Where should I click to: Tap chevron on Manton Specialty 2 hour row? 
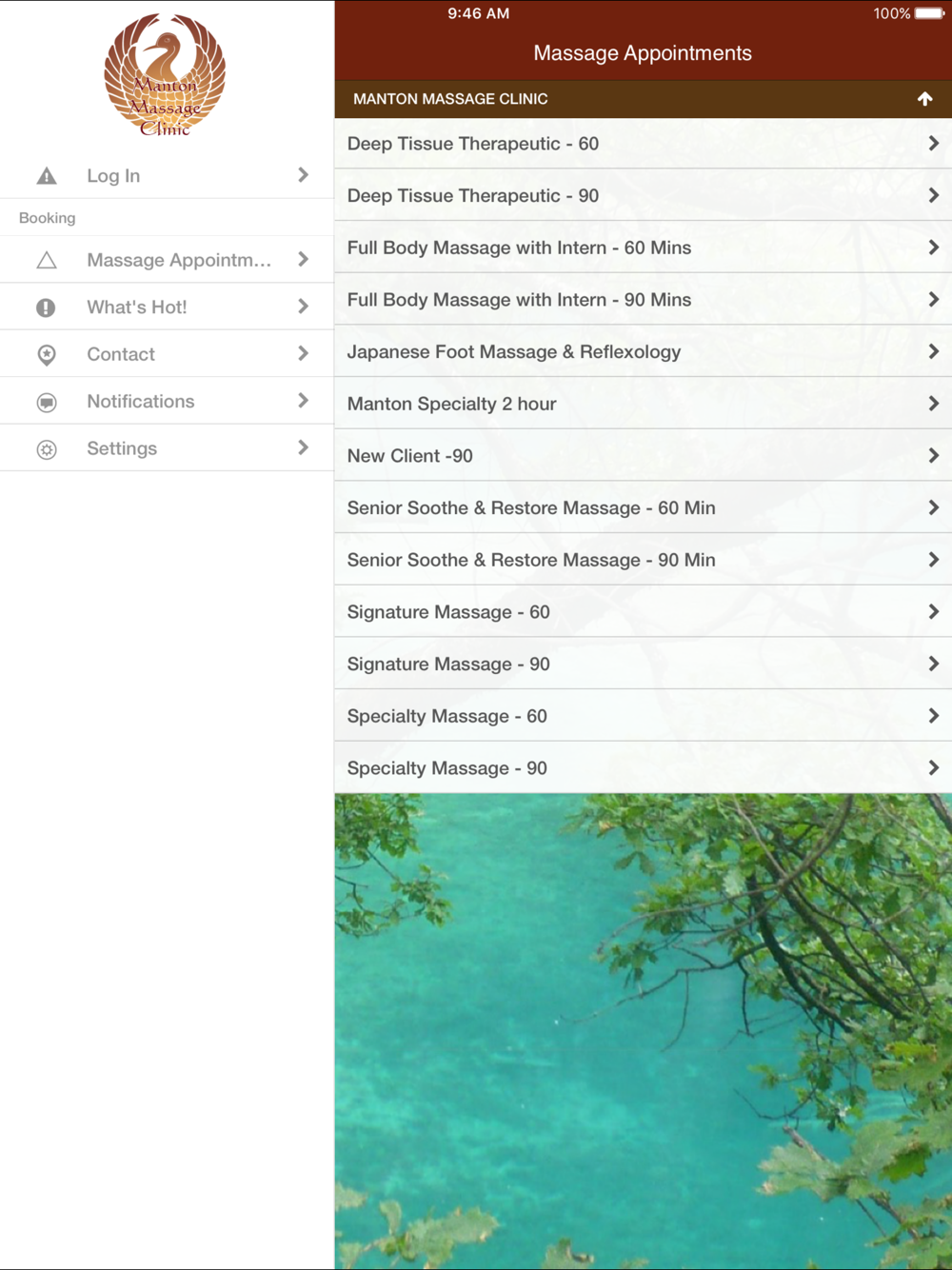(x=933, y=404)
